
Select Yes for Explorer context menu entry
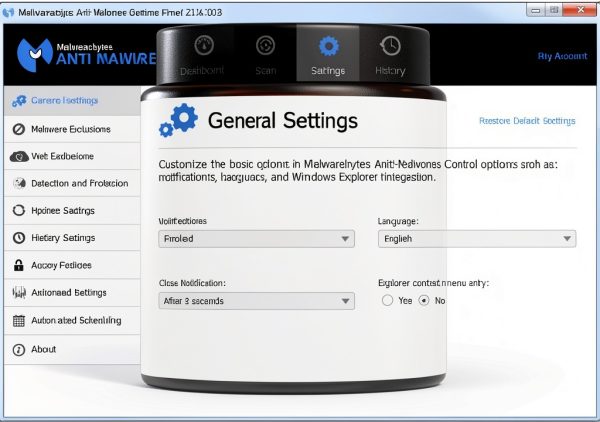pos(387,300)
